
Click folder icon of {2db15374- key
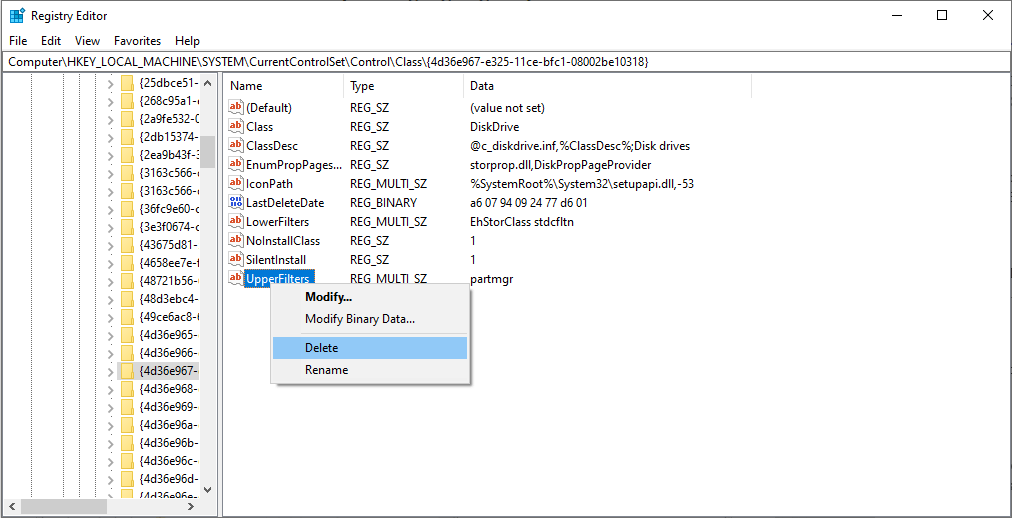[128, 137]
